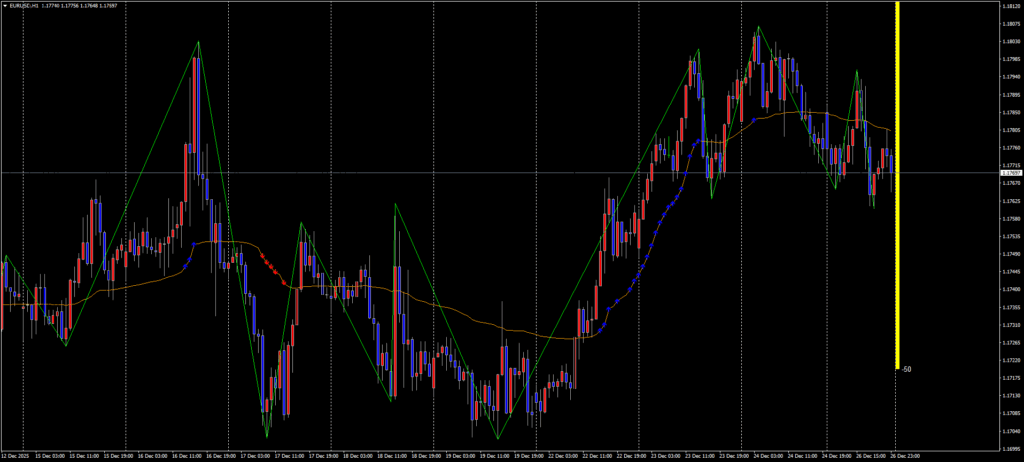Click the 12 Dec 2025 date label
The width and height of the screenshot is (1024, 462).
[17, 455]
